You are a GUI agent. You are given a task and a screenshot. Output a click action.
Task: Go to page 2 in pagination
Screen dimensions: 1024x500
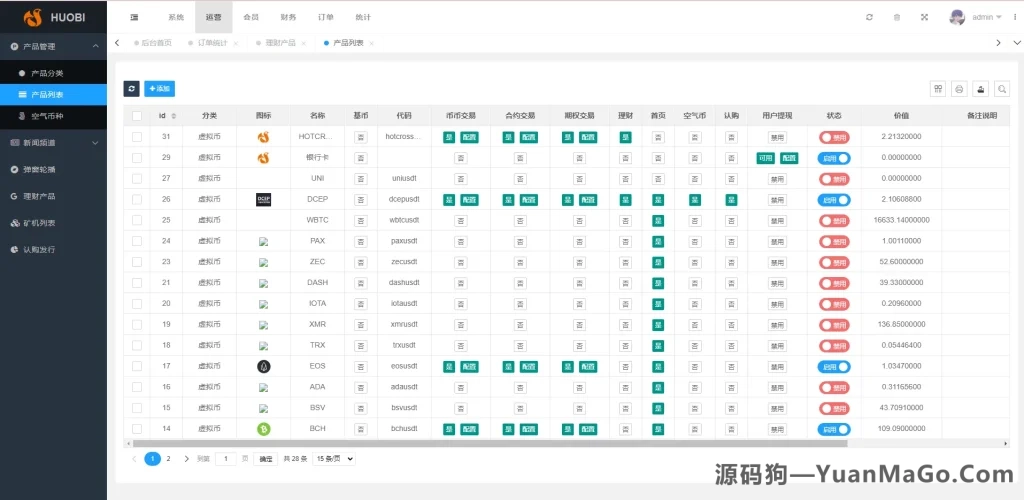point(168,459)
